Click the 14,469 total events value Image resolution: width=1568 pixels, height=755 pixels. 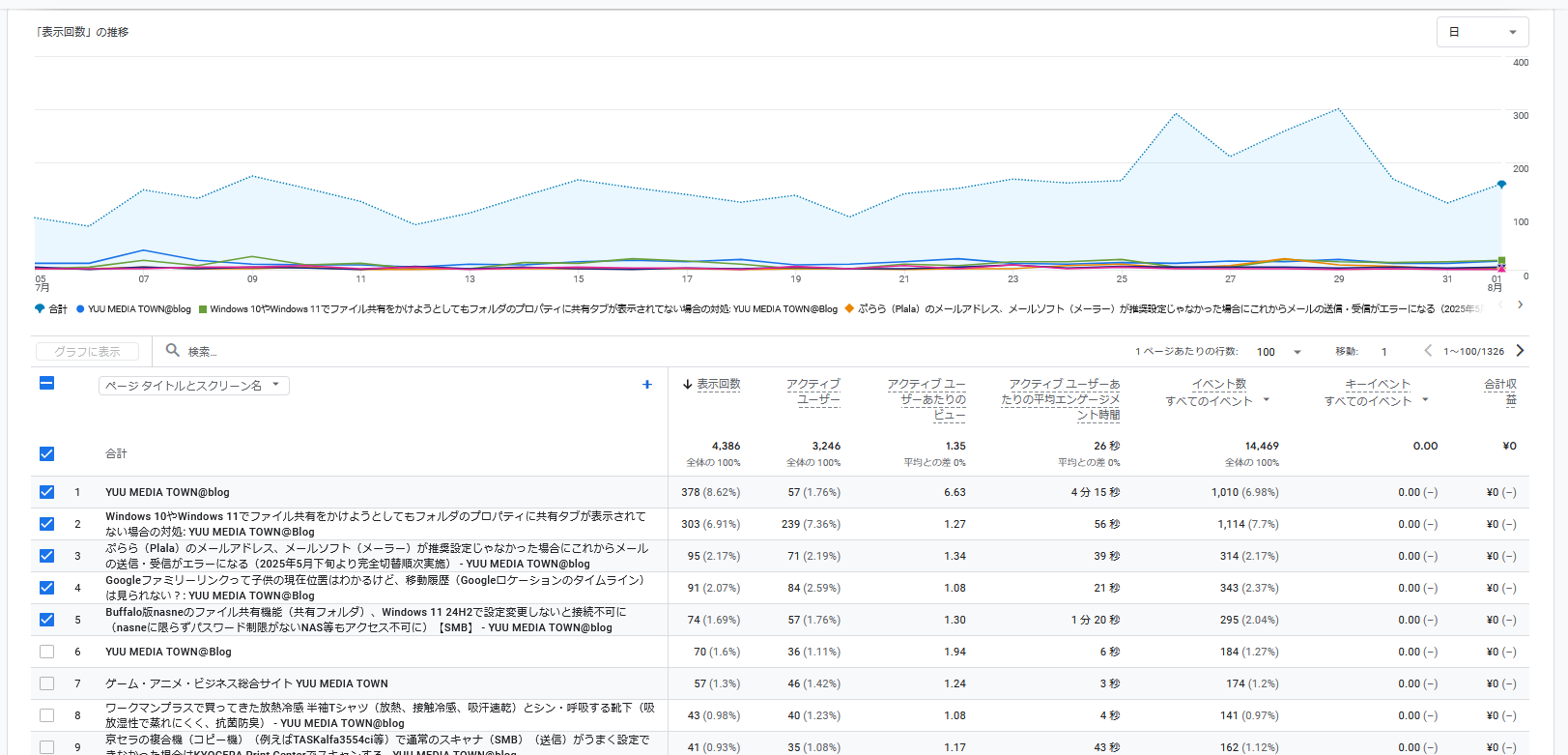(x=1262, y=446)
